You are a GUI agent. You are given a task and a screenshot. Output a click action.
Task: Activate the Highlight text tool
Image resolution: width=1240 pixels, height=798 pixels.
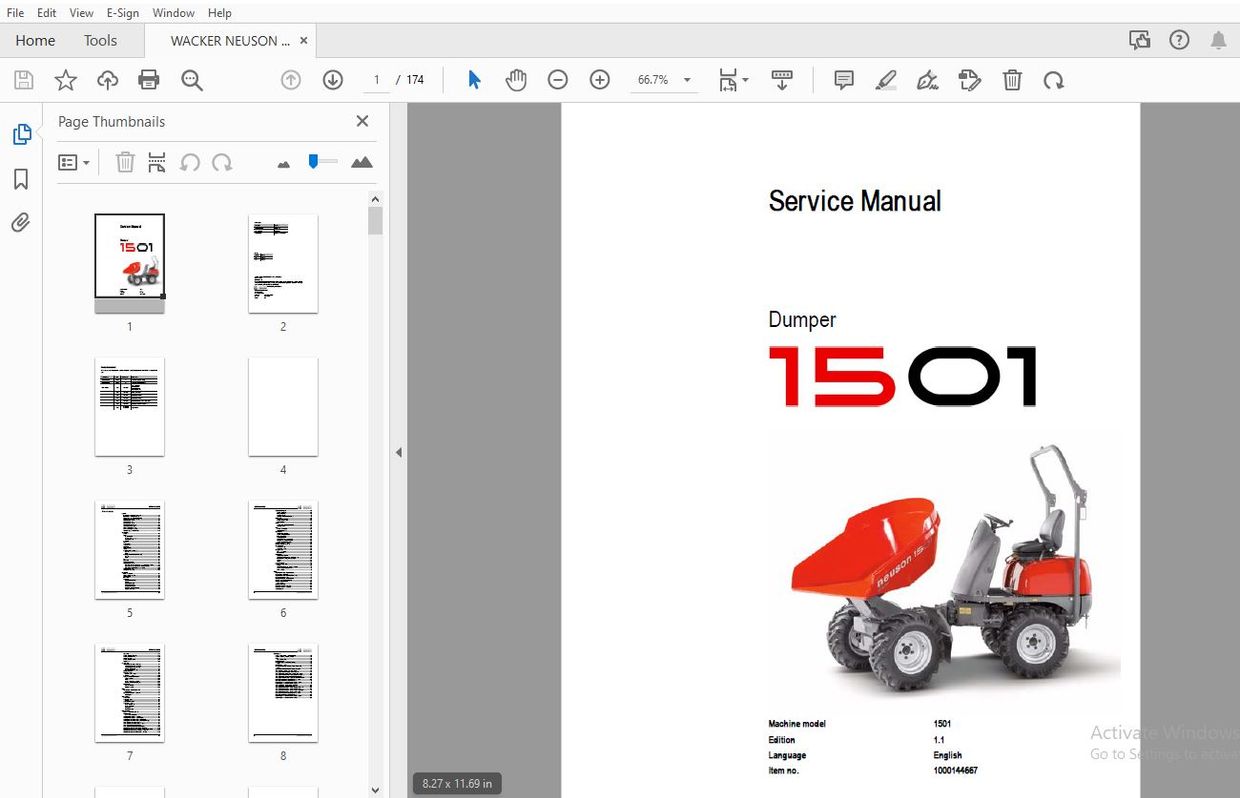885,80
